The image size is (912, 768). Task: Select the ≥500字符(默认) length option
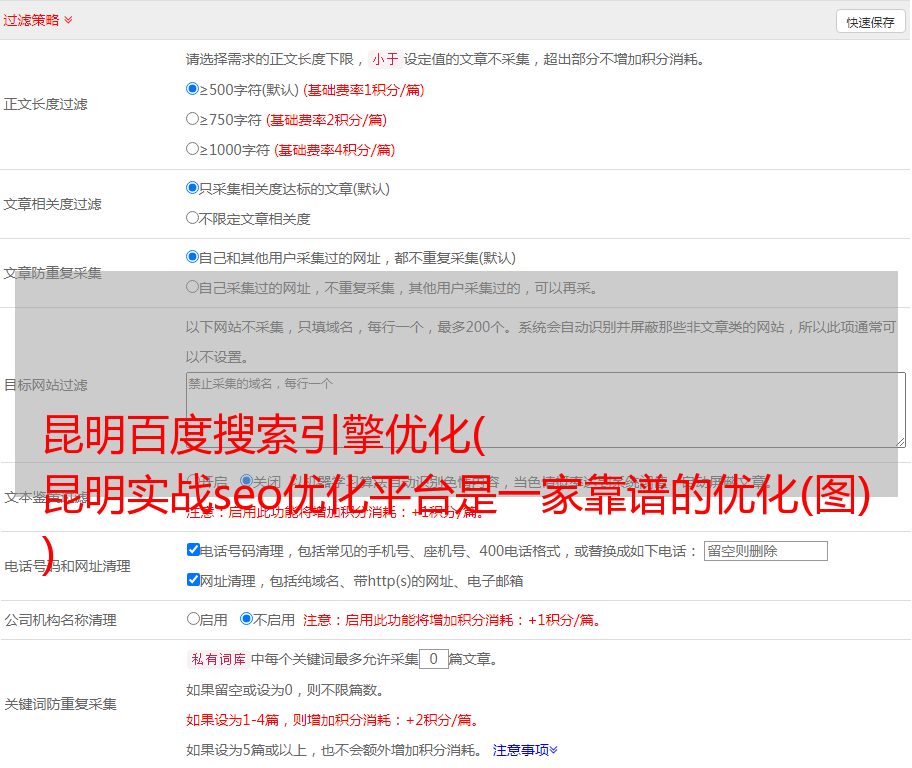(x=193, y=89)
